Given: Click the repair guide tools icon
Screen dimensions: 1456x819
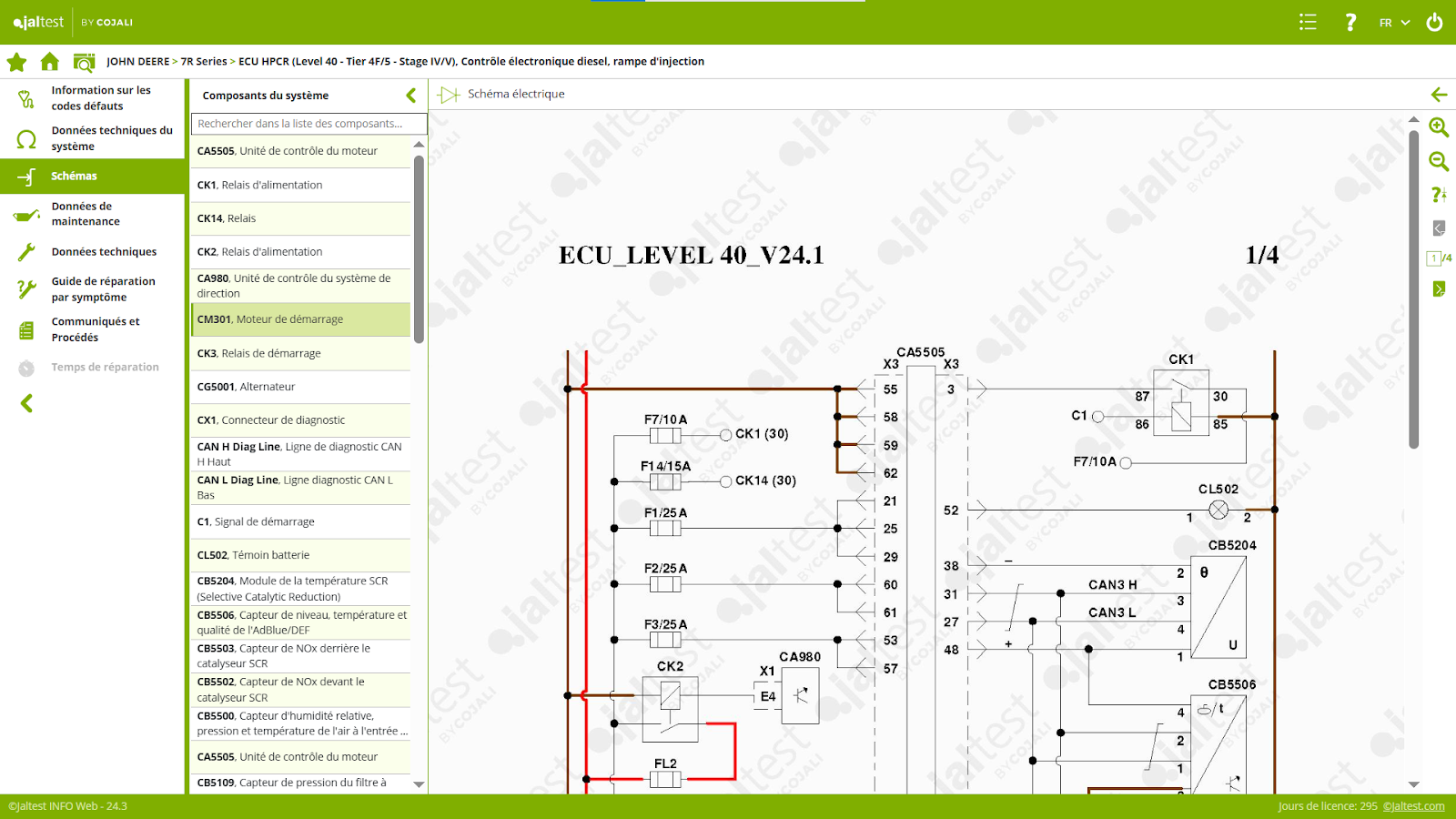Looking at the screenshot, I should [26, 289].
